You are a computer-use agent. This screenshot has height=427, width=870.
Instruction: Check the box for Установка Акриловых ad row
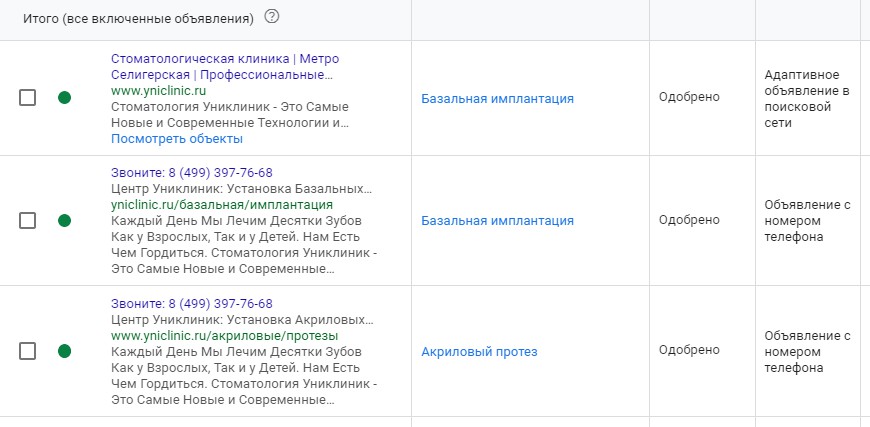click(27, 351)
